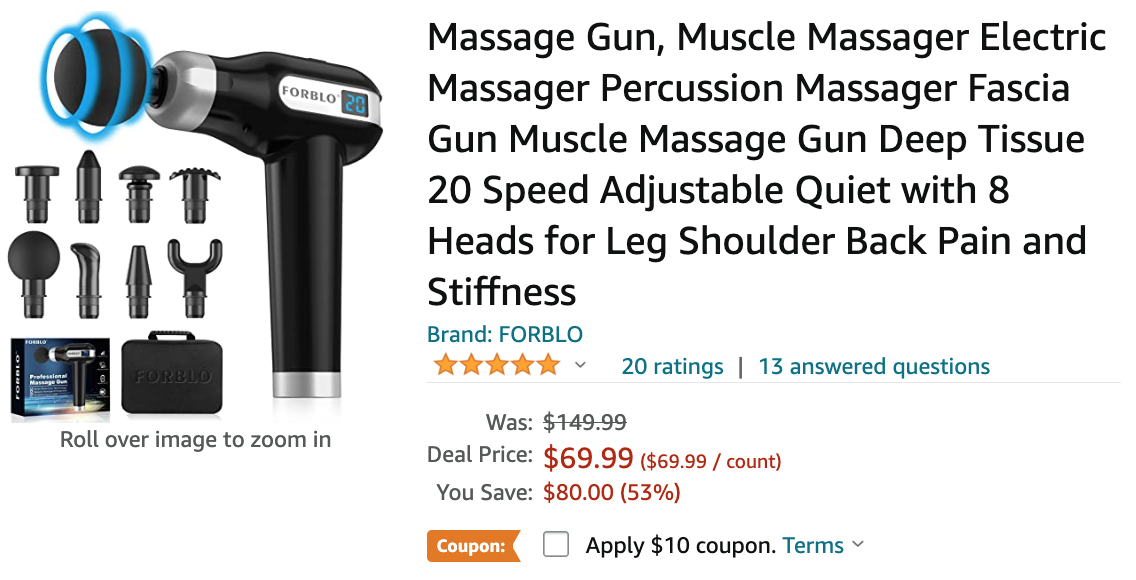Open the coupon Terms link
Viewport: 1136px width, 580px height.
point(813,545)
